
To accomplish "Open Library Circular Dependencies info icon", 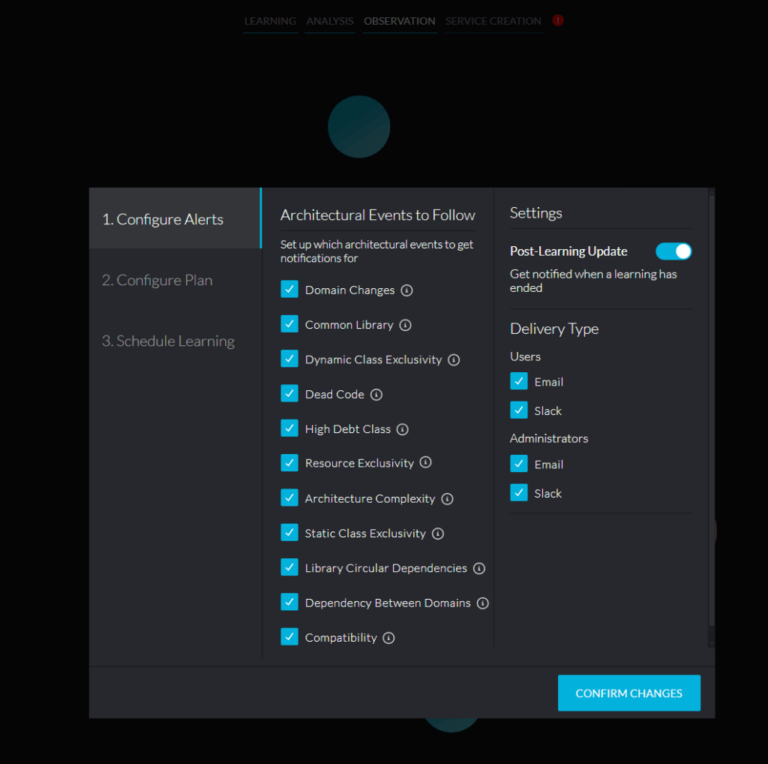I will (479, 568).
